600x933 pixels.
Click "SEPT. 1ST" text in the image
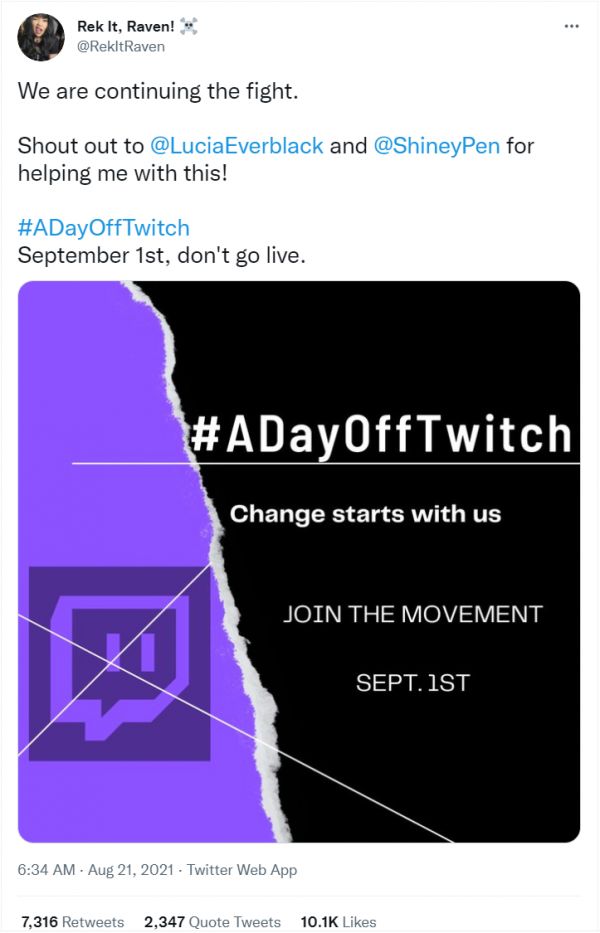tap(412, 683)
